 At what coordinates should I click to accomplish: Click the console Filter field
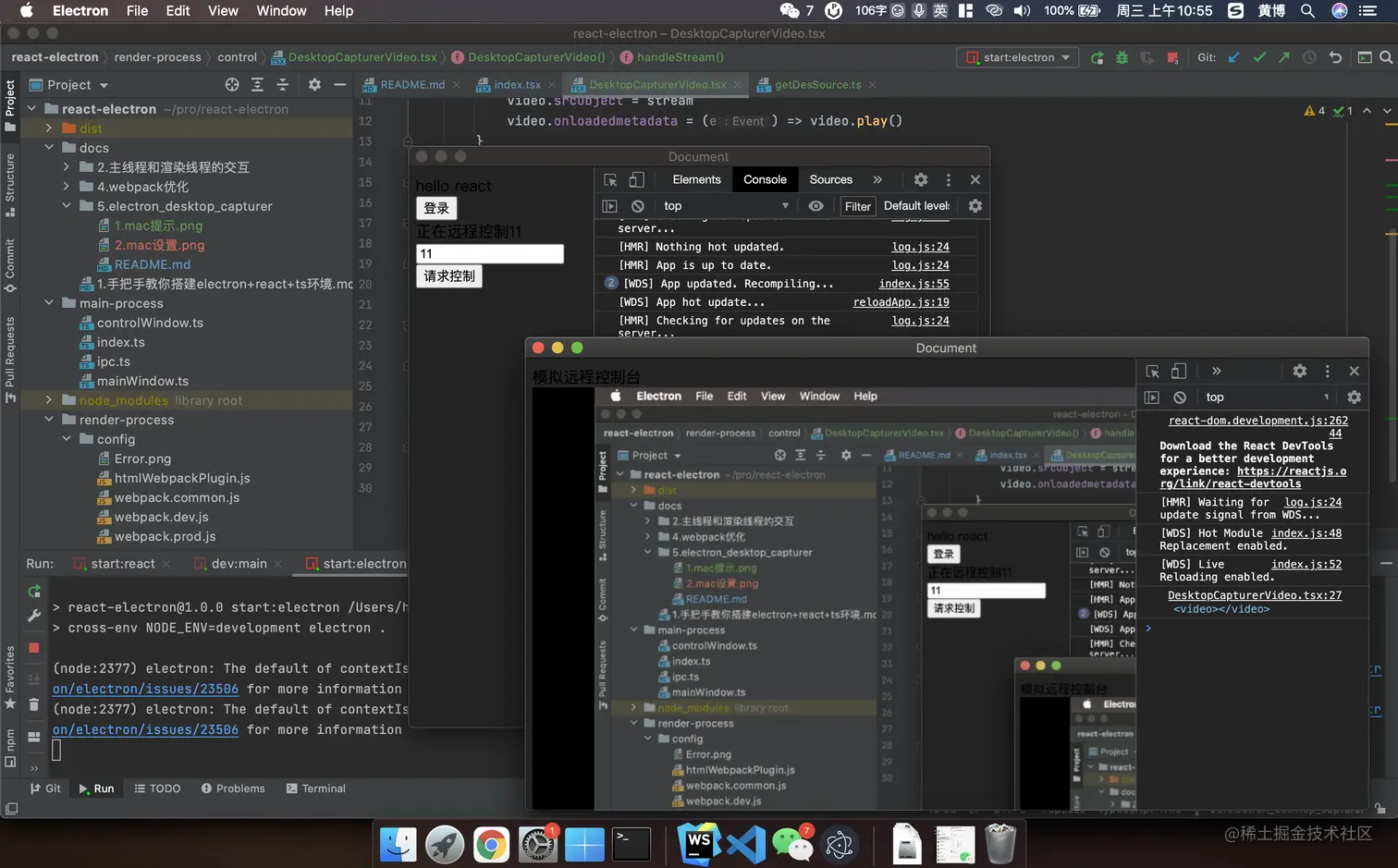858,206
